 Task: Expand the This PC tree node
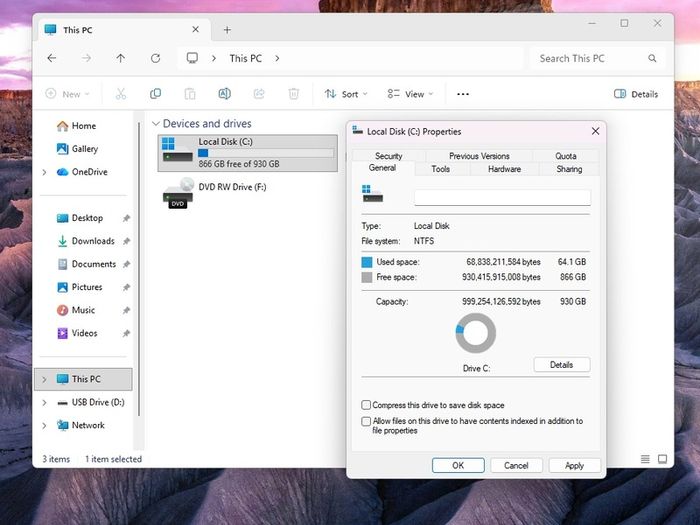tap(44, 379)
